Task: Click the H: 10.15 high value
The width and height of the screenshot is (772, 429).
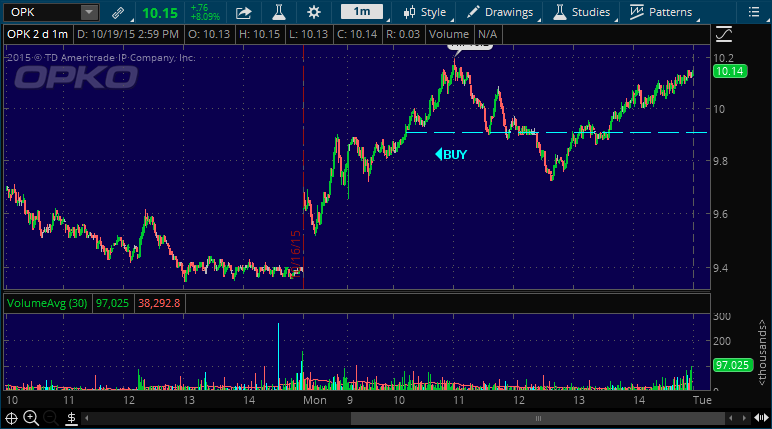Action: pos(259,34)
